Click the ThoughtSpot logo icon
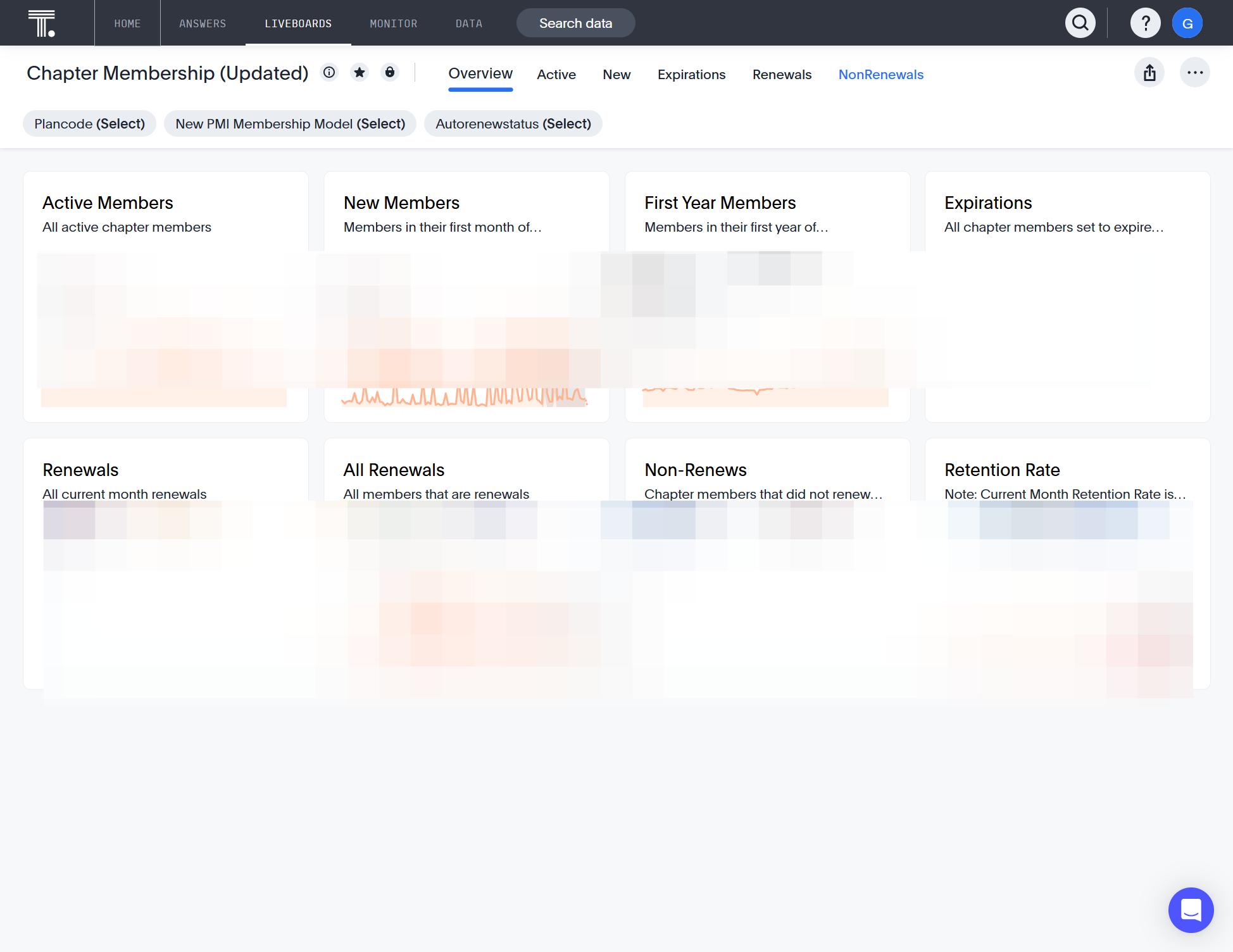 coord(42,23)
